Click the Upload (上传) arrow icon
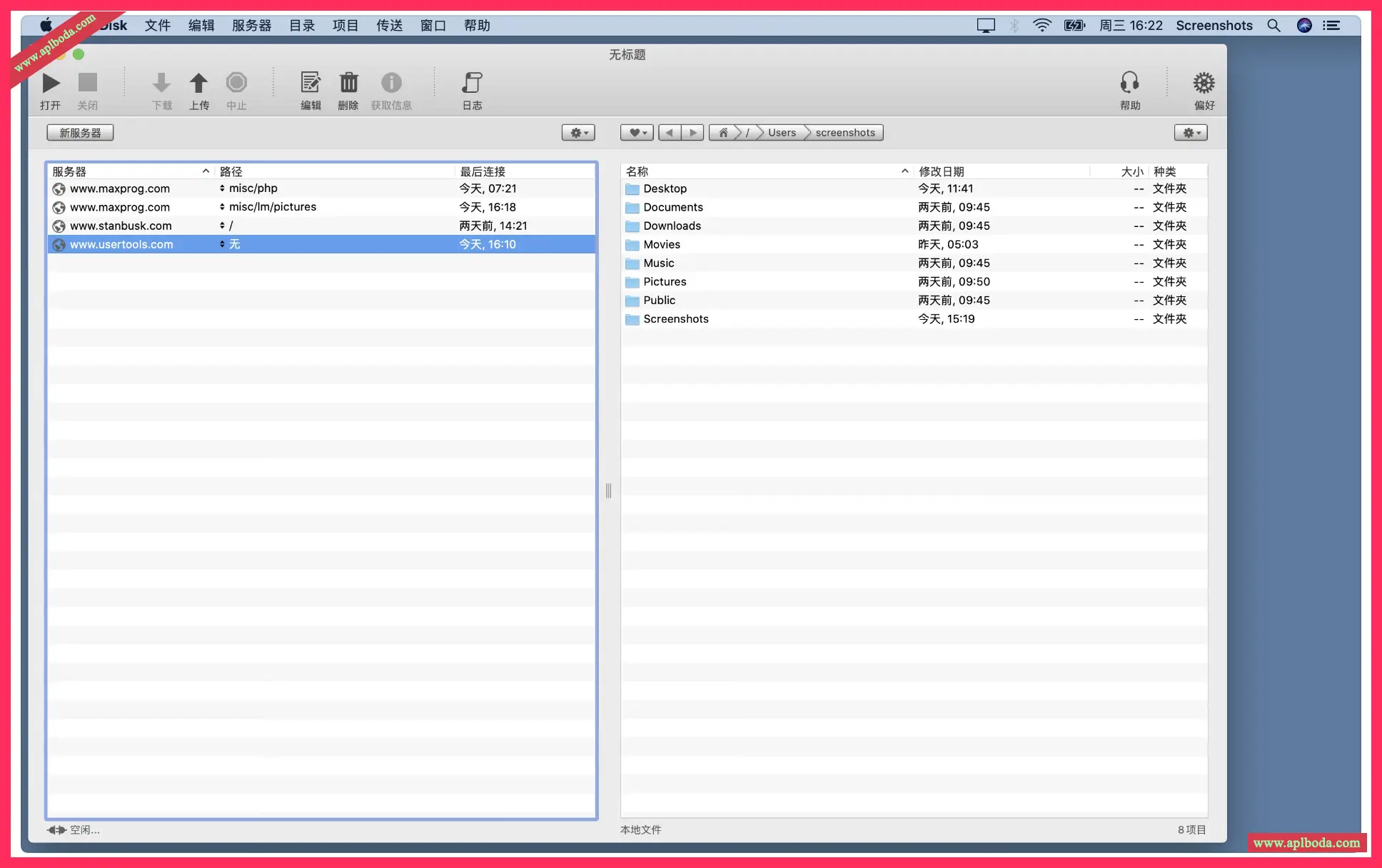This screenshot has width=1382, height=868. click(198, 84)
